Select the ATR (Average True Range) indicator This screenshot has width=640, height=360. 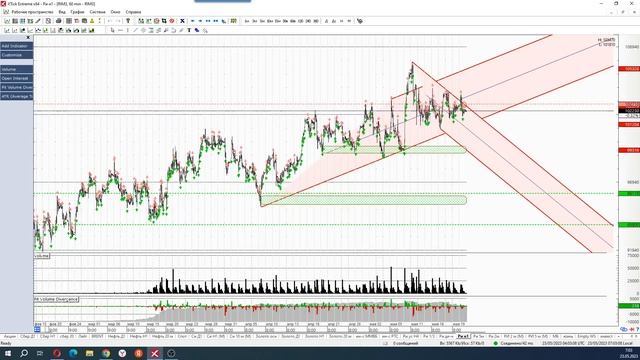(x=16, y=96)
